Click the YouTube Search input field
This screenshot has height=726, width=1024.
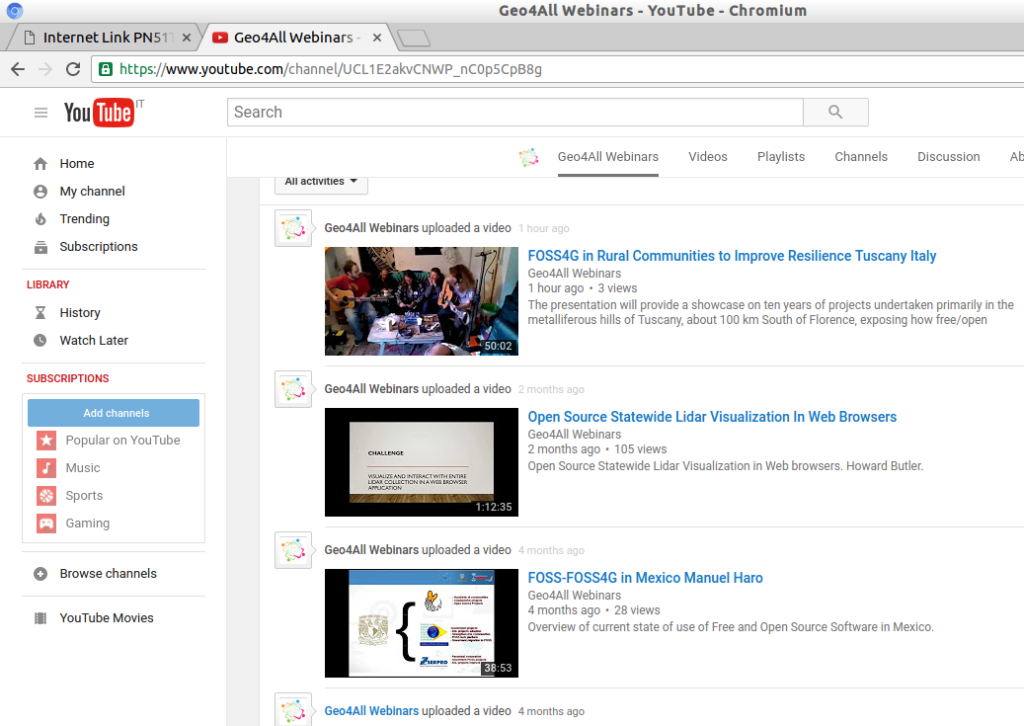pyautogui.click(x=515, y=112)
